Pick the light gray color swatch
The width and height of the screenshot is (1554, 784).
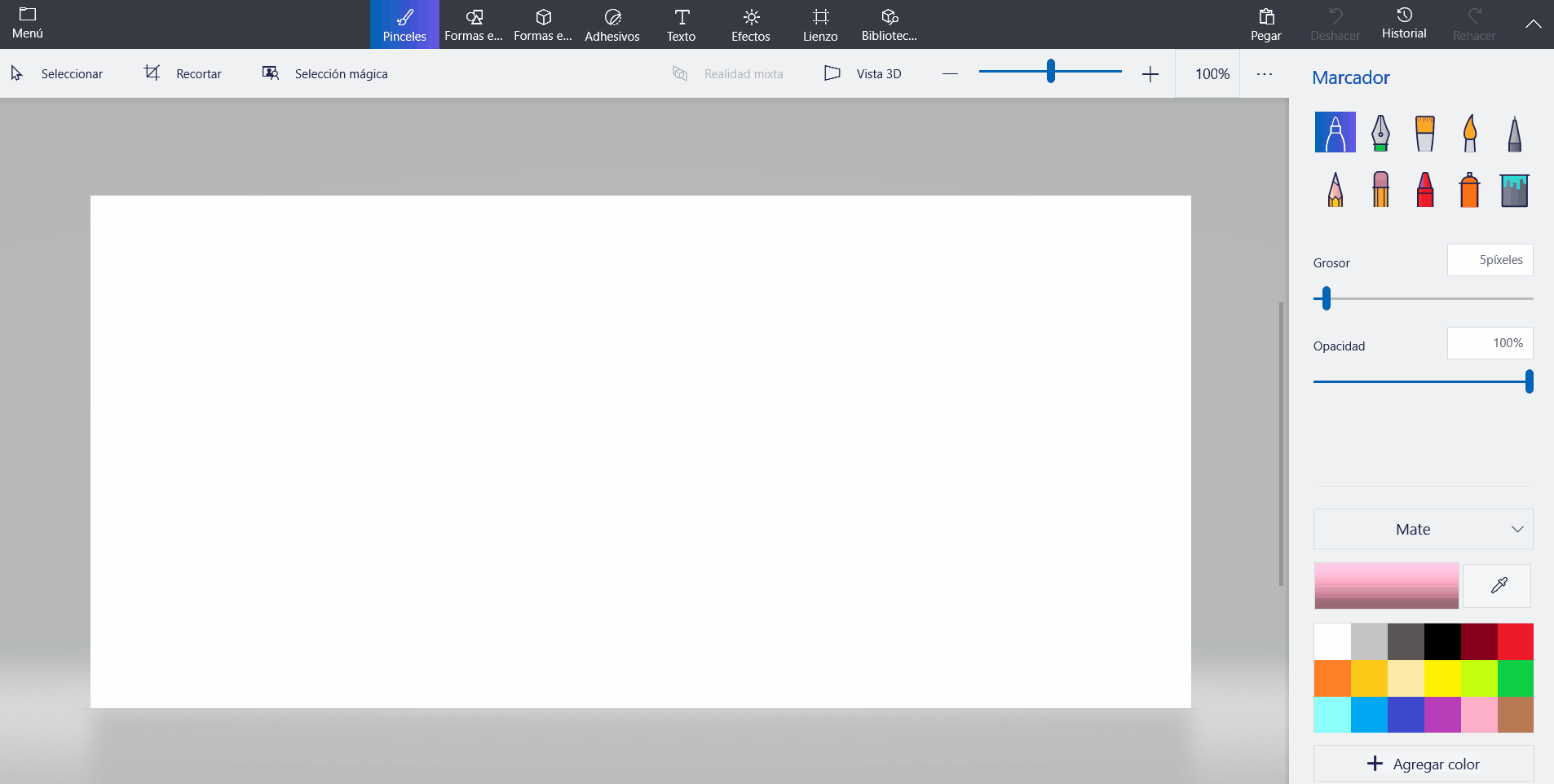[1369, 641]
